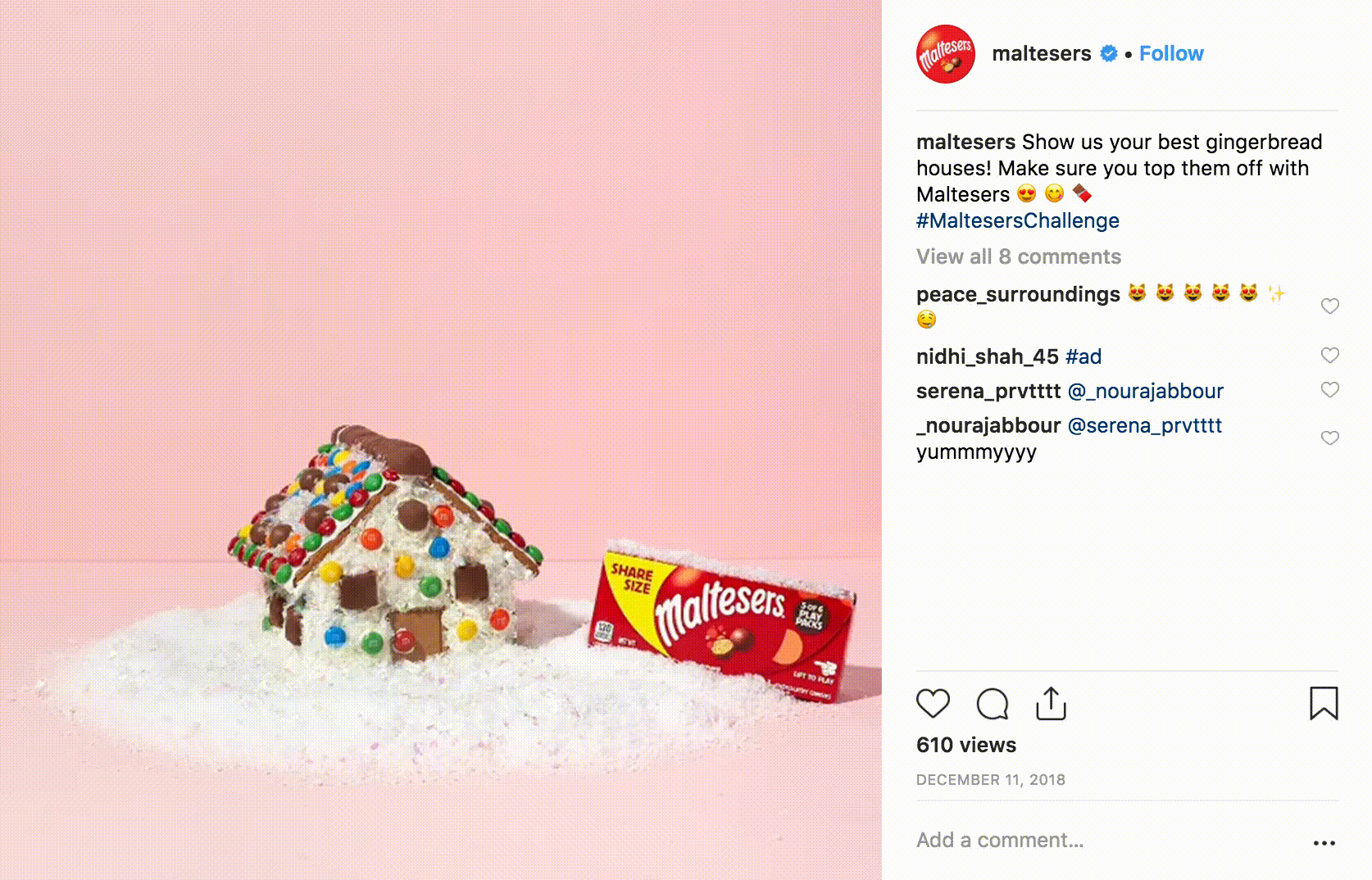
Task: Click the gingerbread house video
Action: pos(441,440)
